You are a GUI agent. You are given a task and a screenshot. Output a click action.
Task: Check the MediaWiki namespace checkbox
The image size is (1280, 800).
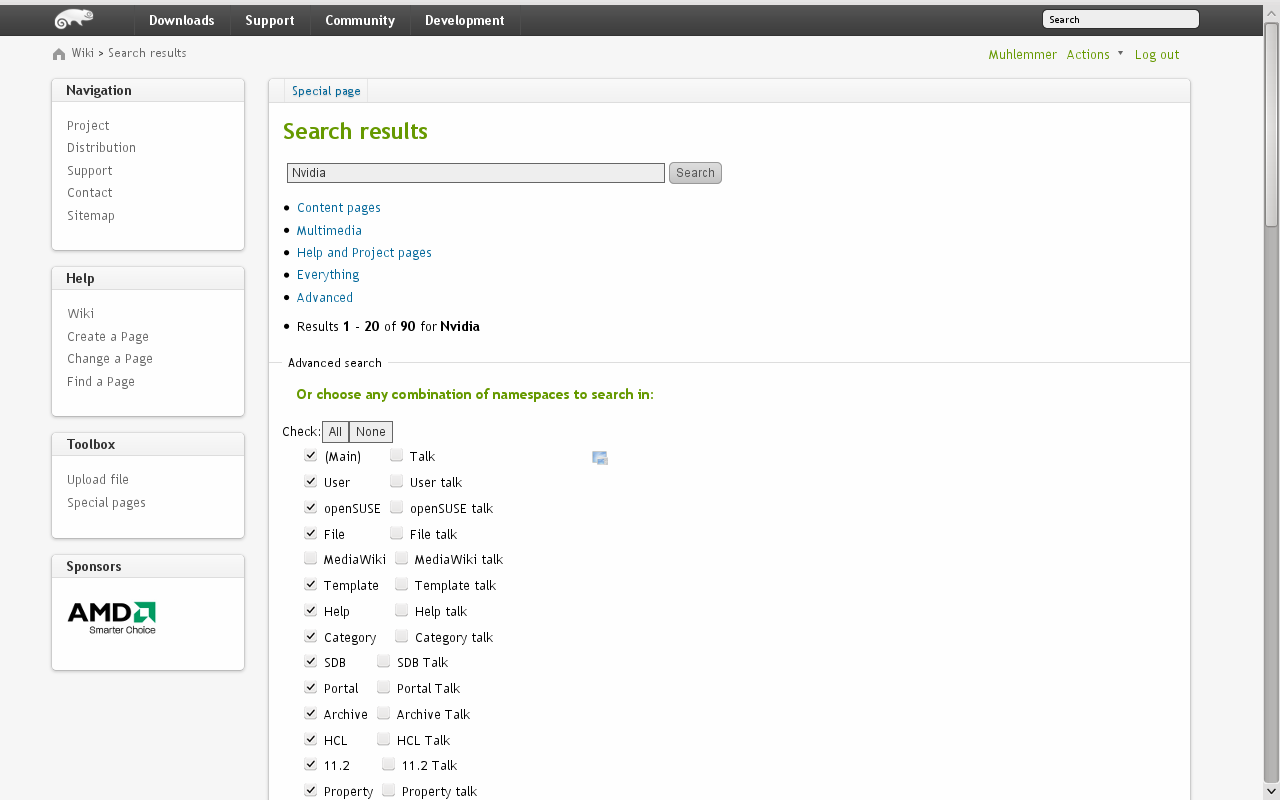pyautogui.click(x=311, y=558)
